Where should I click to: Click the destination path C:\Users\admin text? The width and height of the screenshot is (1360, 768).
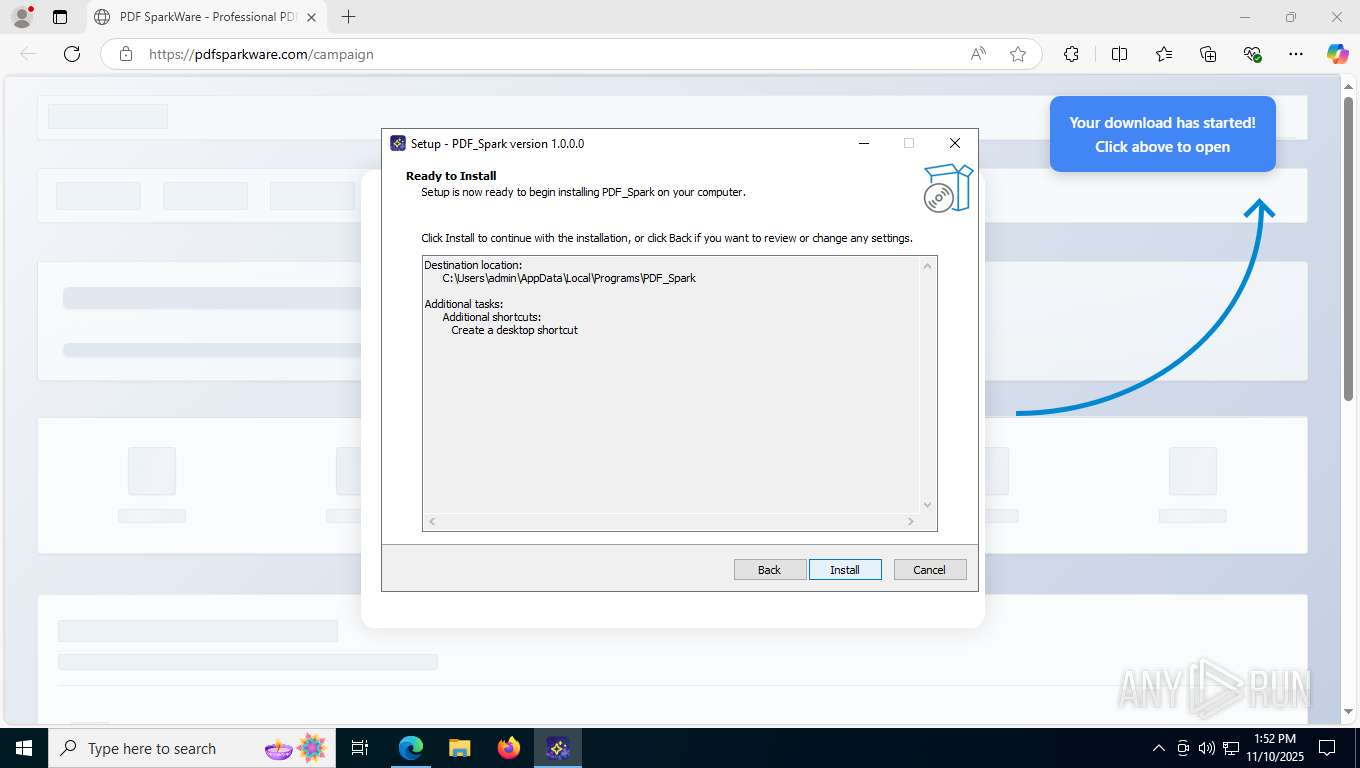569,278
